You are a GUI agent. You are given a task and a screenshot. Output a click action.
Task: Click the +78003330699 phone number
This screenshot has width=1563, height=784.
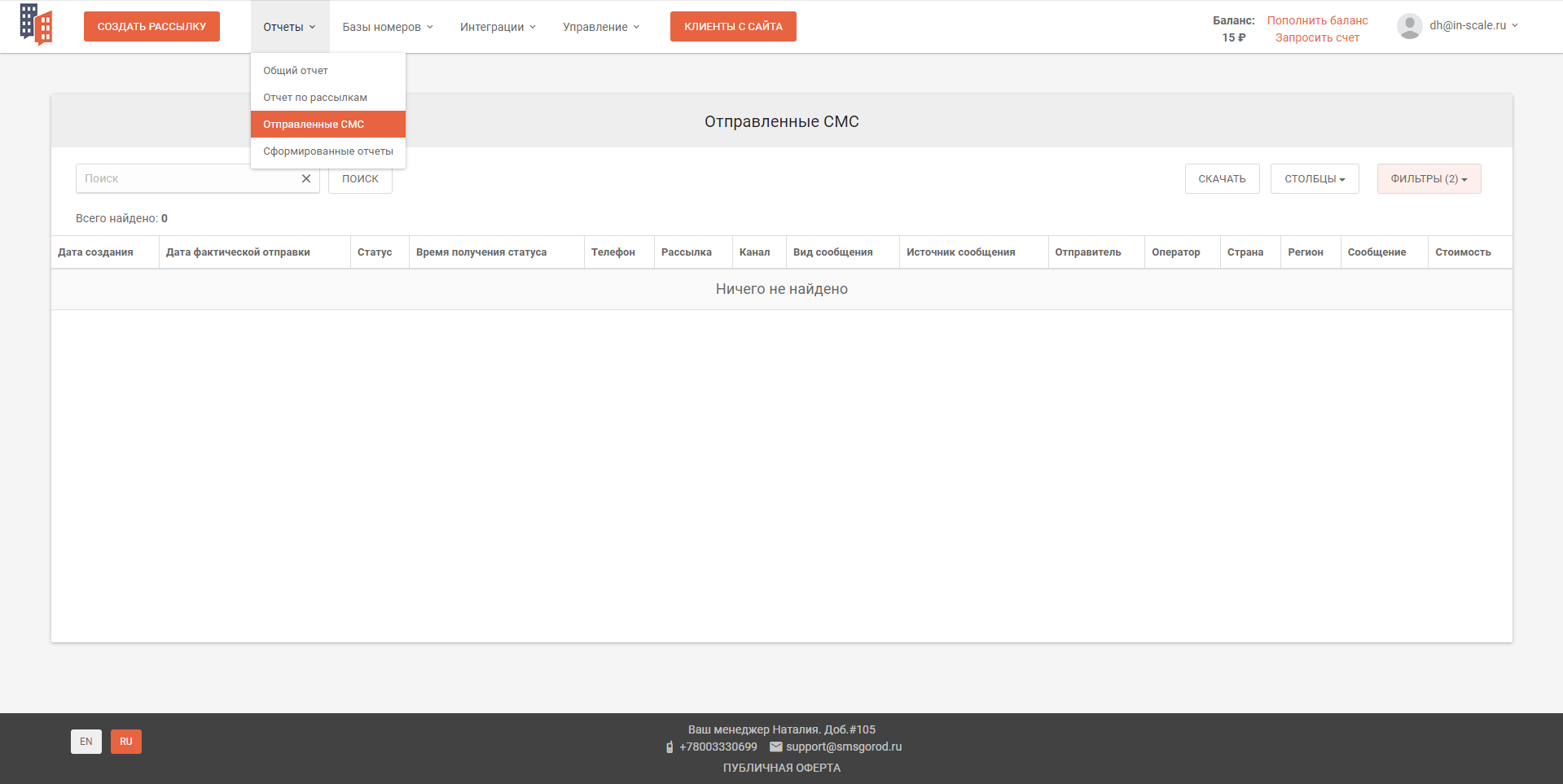pyautogui.click(x=718, y=747)
